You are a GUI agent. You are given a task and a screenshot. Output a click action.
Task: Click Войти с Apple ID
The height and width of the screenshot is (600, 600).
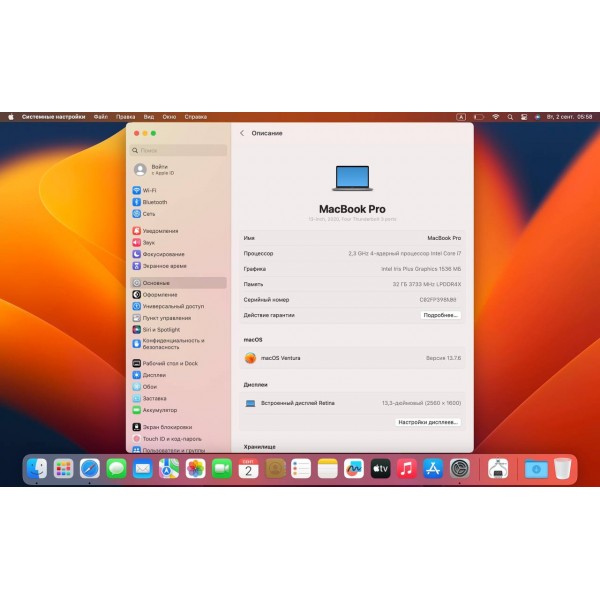[x=154, y=170]
